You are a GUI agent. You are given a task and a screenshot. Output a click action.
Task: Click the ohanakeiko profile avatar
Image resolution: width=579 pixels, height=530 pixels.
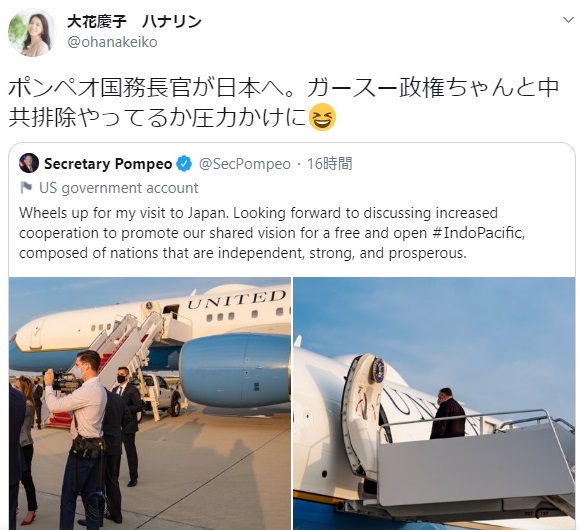point(32,33)
